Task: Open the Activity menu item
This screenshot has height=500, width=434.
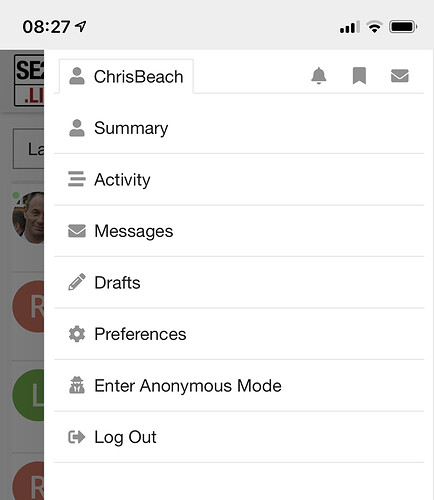Action: [239, 180]
